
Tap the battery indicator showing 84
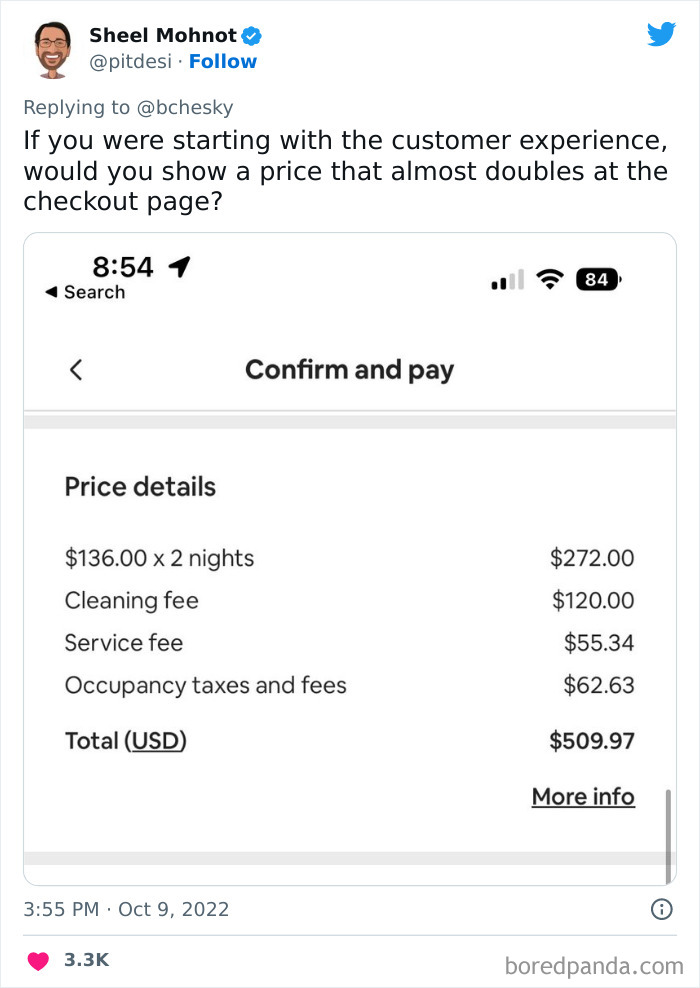pyautogui.click(x=598, y=280)
